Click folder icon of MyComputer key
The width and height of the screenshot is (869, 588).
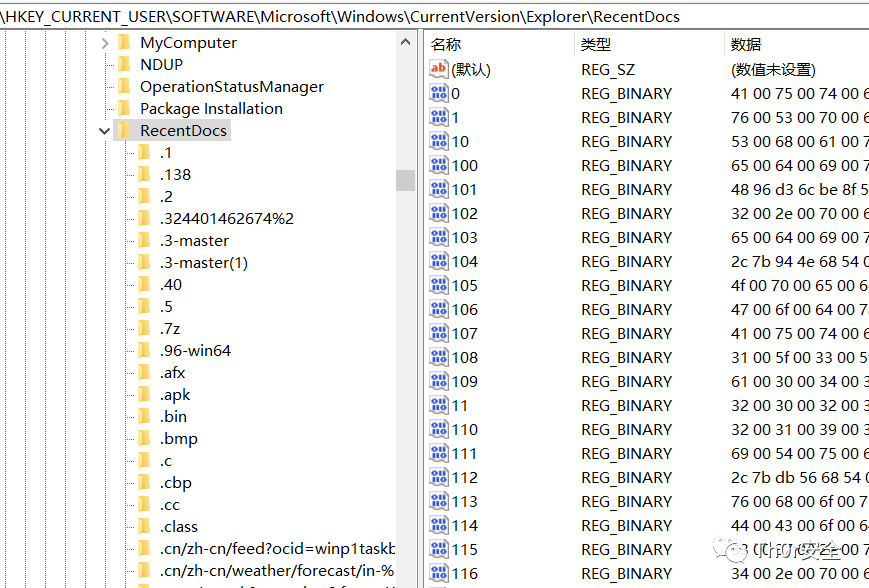point(125,43)
